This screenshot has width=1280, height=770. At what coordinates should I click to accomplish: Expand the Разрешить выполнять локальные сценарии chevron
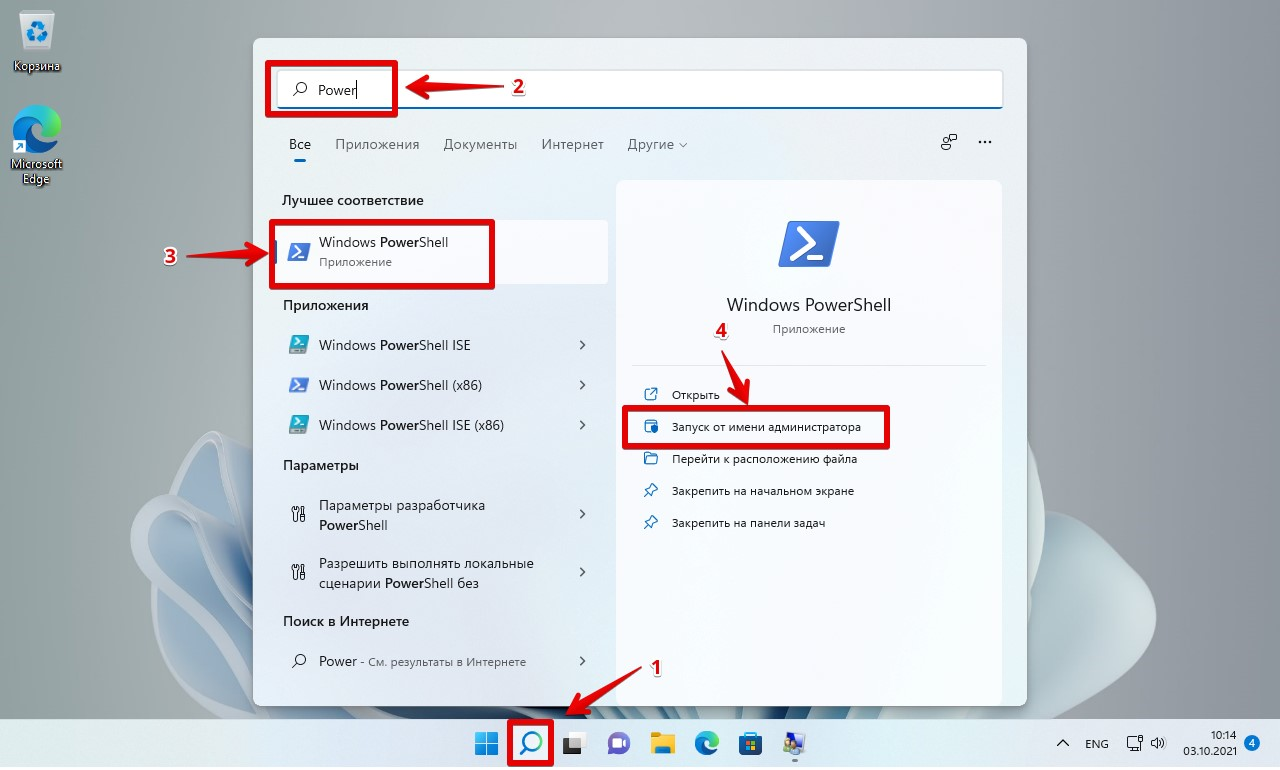[x=582, y=572]
